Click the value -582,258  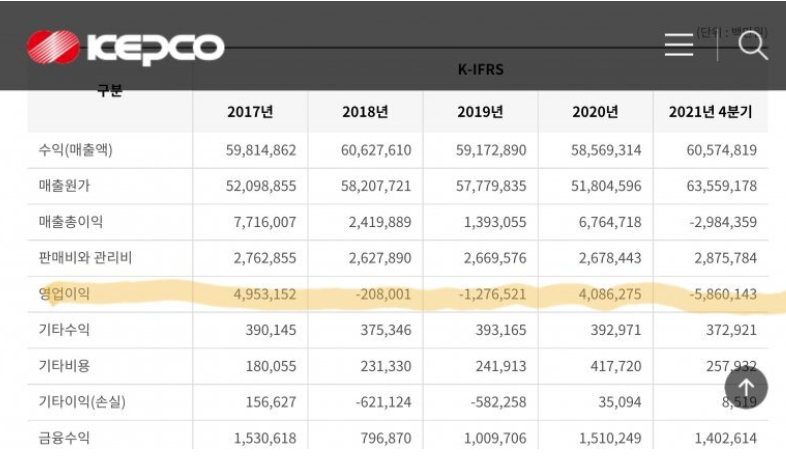(498, 402)
